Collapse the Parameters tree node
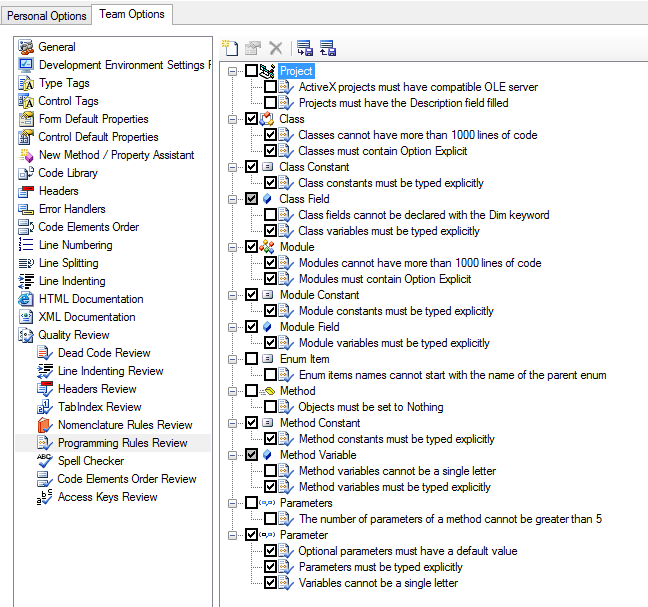This screenshot has width=648, height=607. 233,504
